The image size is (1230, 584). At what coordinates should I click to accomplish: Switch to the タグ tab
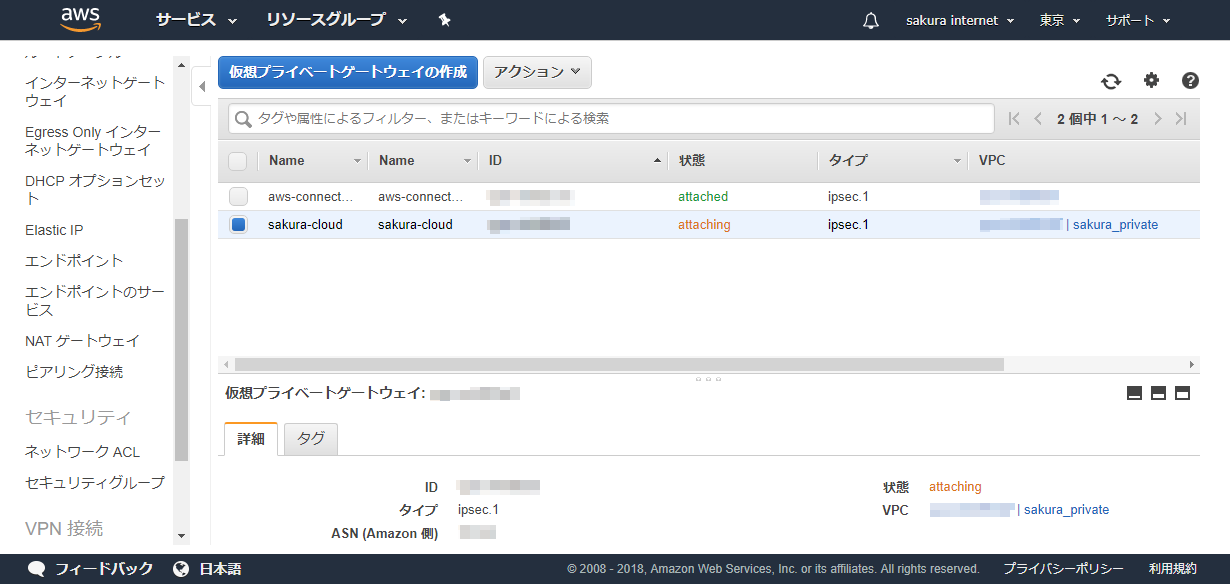pyautogui.click(x=311, y=439)
